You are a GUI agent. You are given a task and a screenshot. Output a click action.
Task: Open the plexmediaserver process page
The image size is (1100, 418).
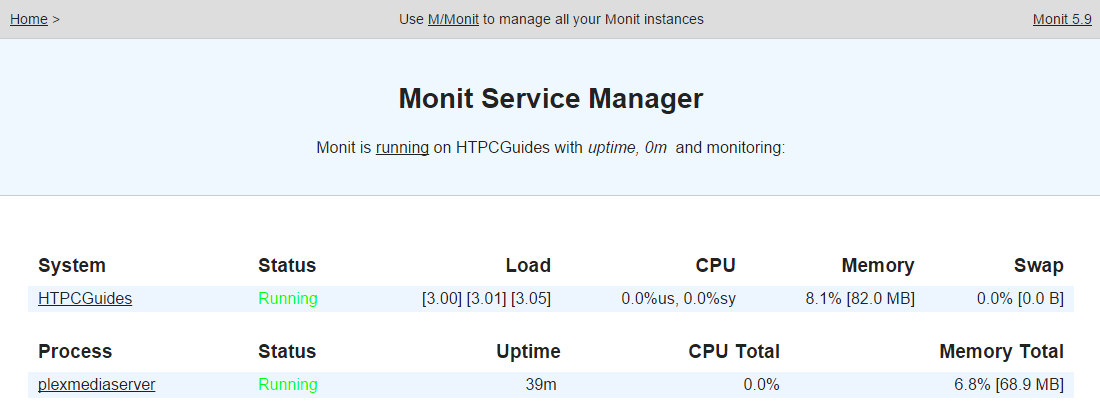(96, 384)
